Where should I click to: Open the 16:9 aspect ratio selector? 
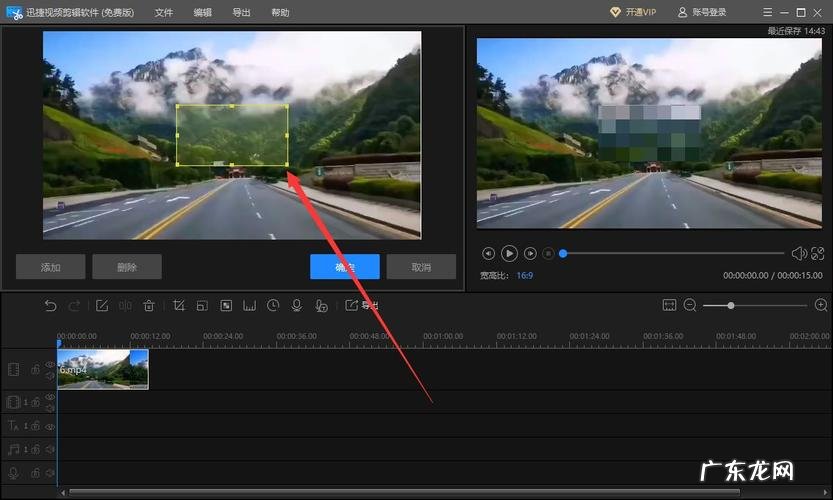[x=524, y=275]
